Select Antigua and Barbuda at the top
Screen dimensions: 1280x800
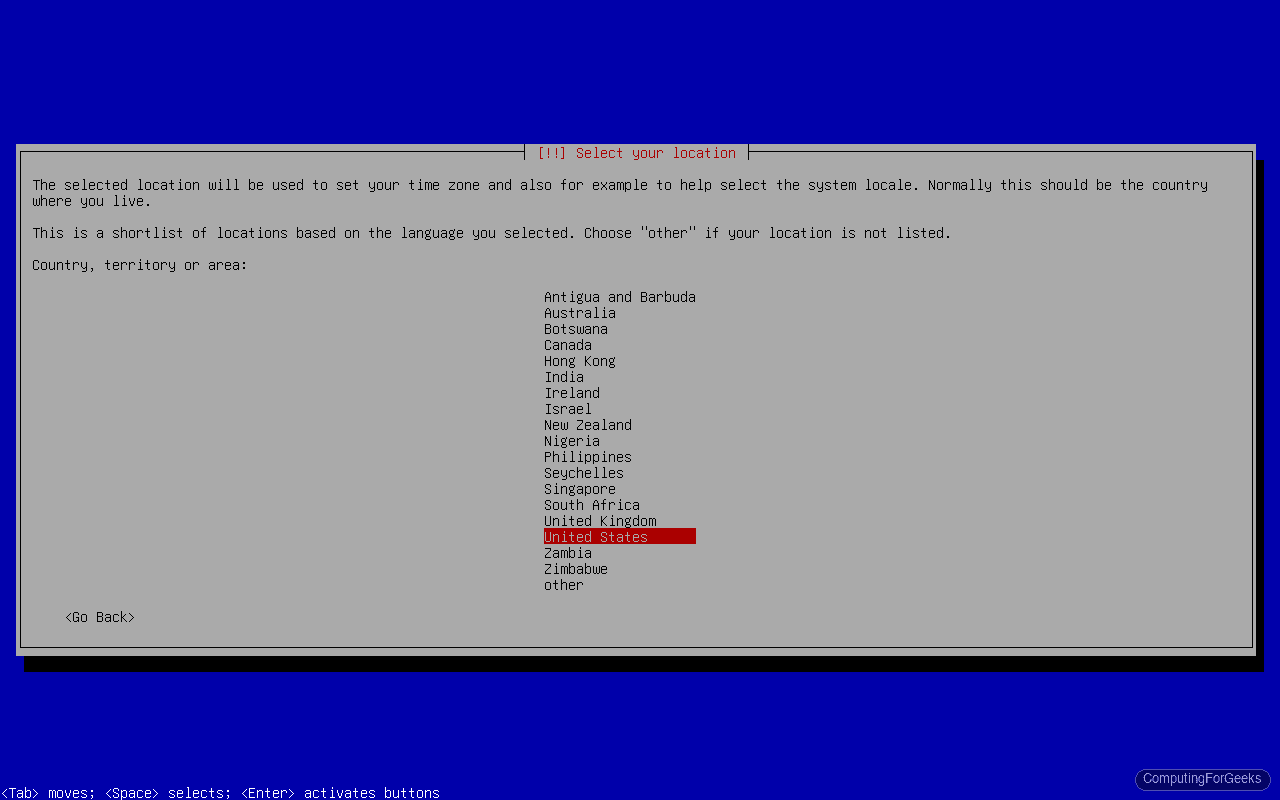point(619,297)
